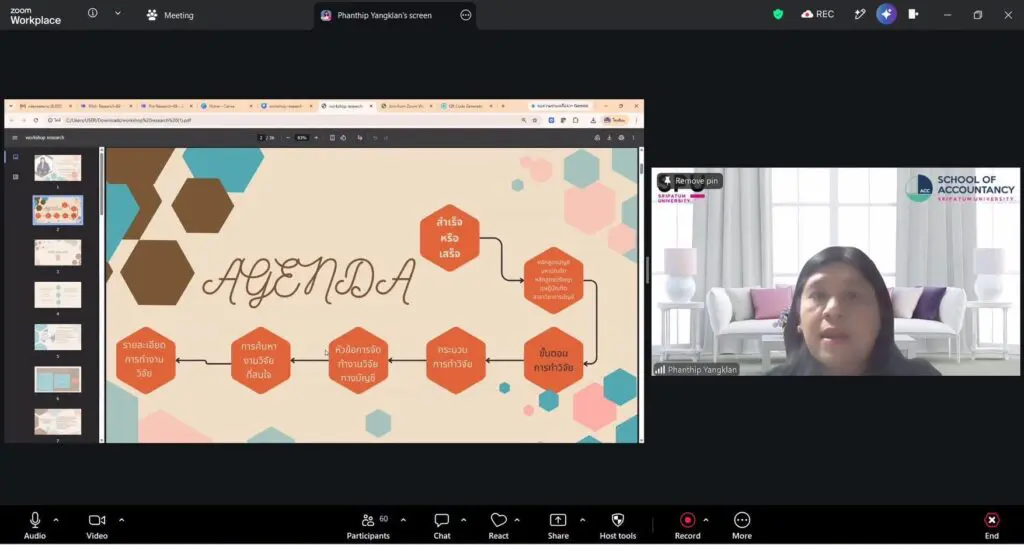Open options menu on shared screen tab
The image size is (1024, 545).
(x=466, y=15)
